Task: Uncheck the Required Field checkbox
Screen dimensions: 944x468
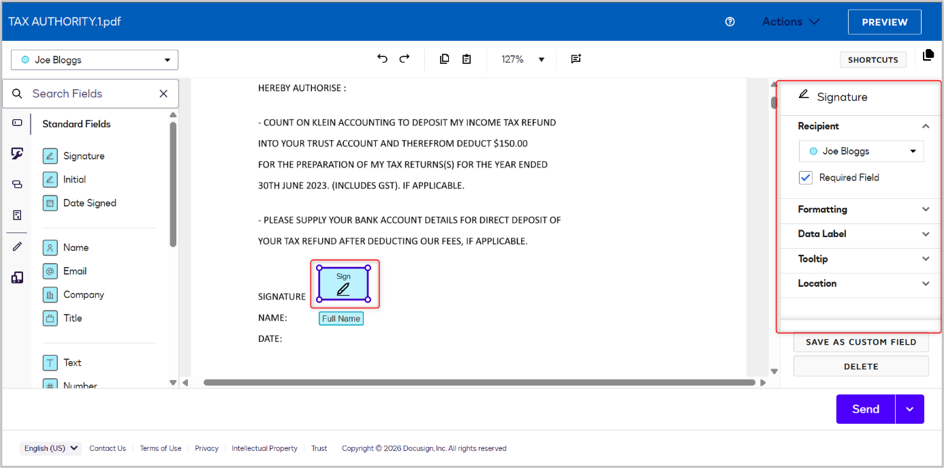Action: [806, 178]
